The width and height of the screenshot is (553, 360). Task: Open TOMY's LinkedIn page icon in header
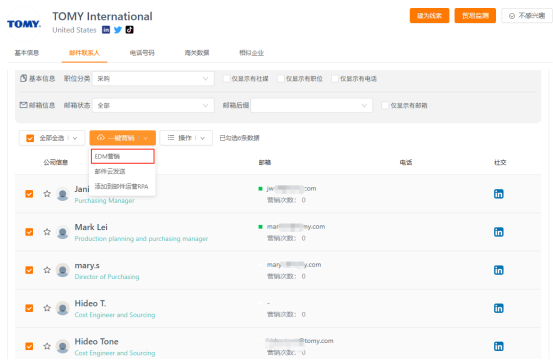point(106,30)
